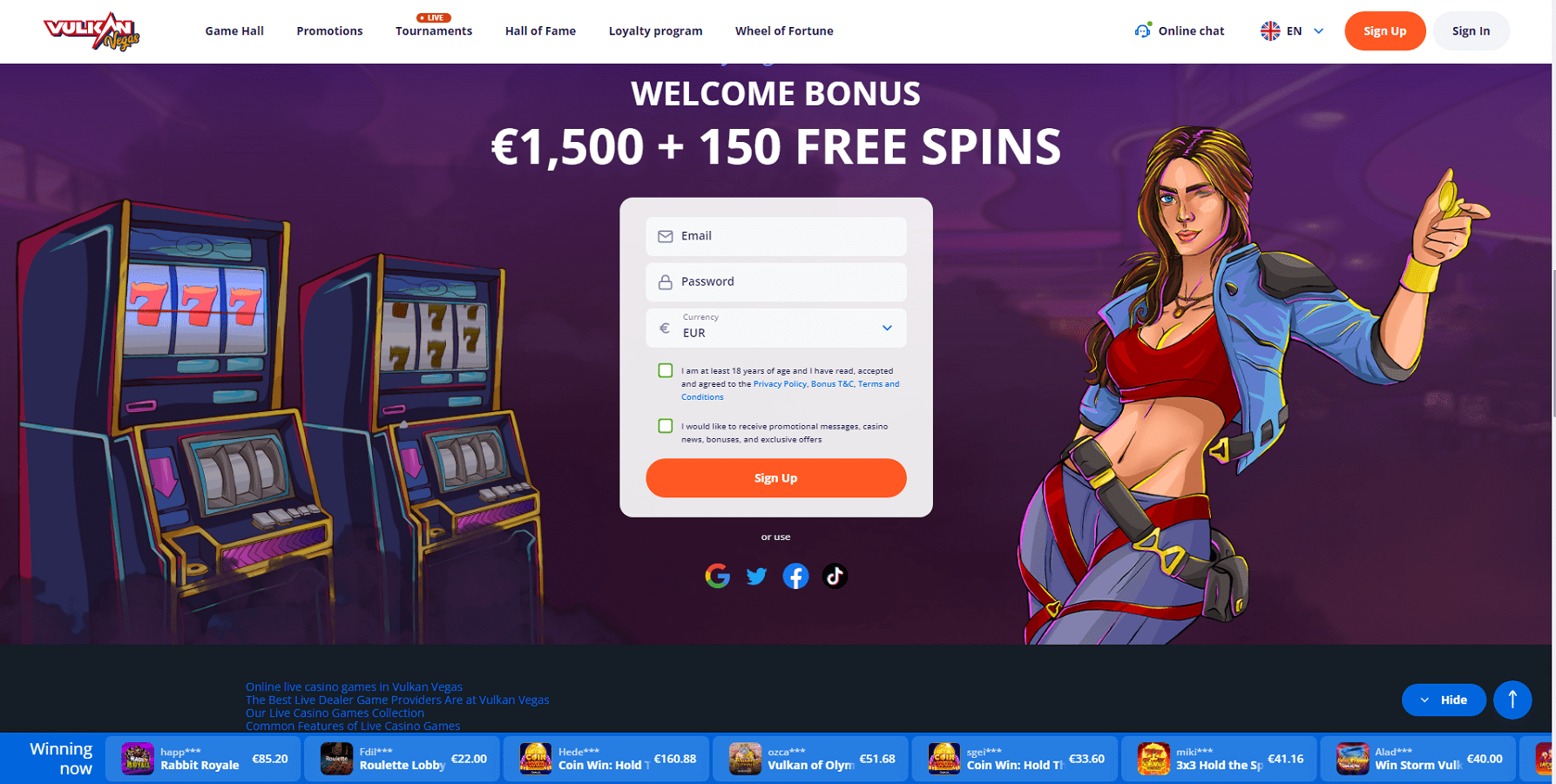1556x784 pixels.
Task: Open Online chat headset icon
Action: [x=1142, y=30]
